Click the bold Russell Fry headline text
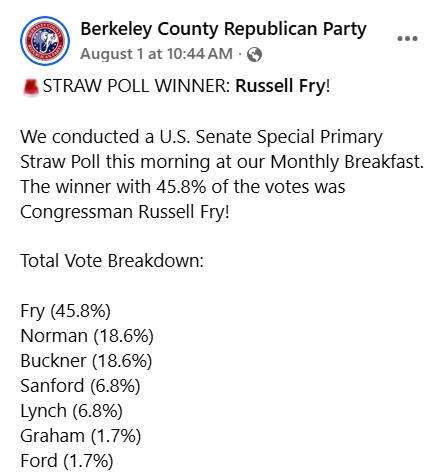The width and height of the screenshot is (432, 476). (280, 86)
